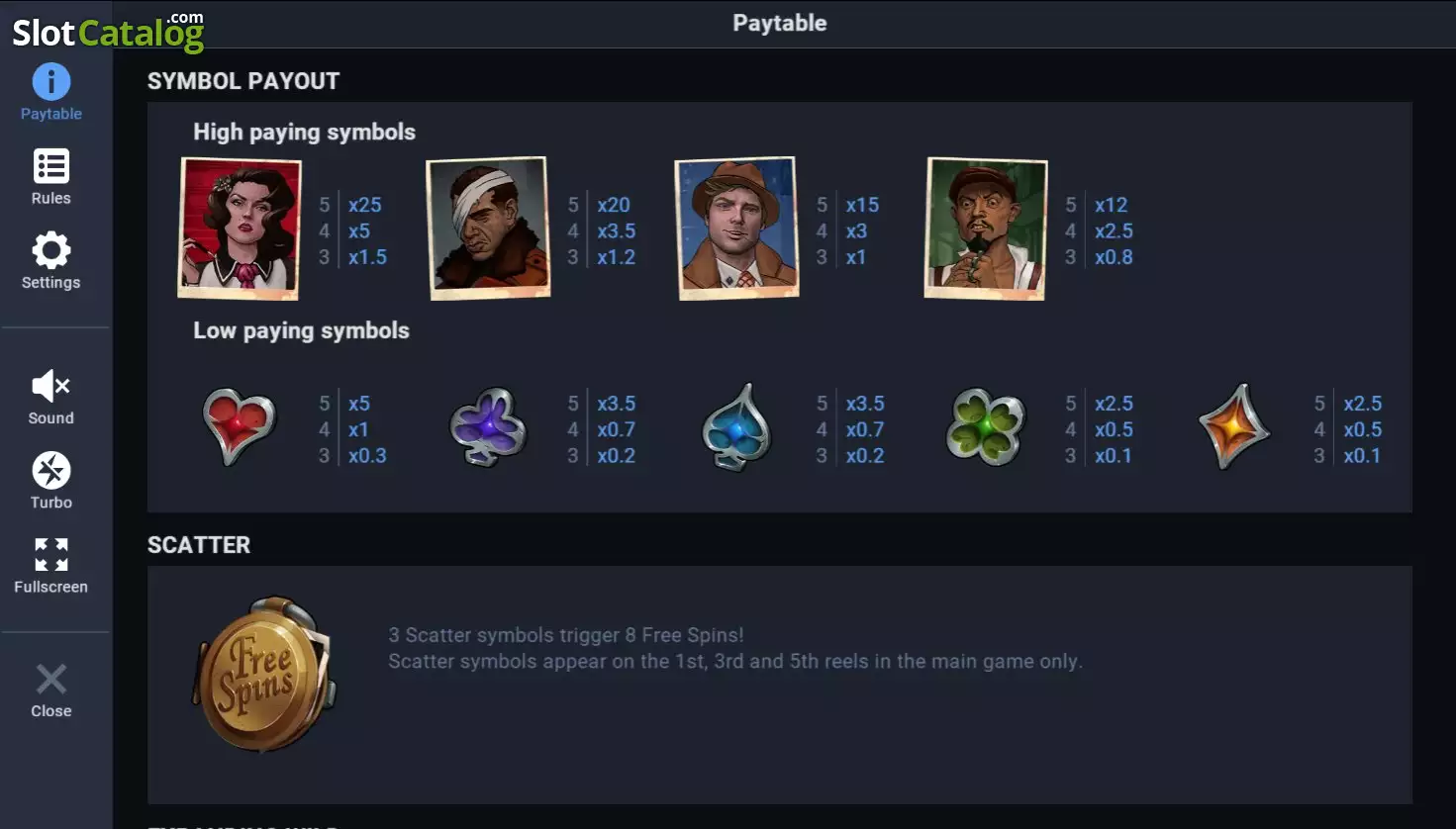This screenshot has width=1456, height=829.
Task: Select the bandaged-eye man portrait
Action: [488, 229]
